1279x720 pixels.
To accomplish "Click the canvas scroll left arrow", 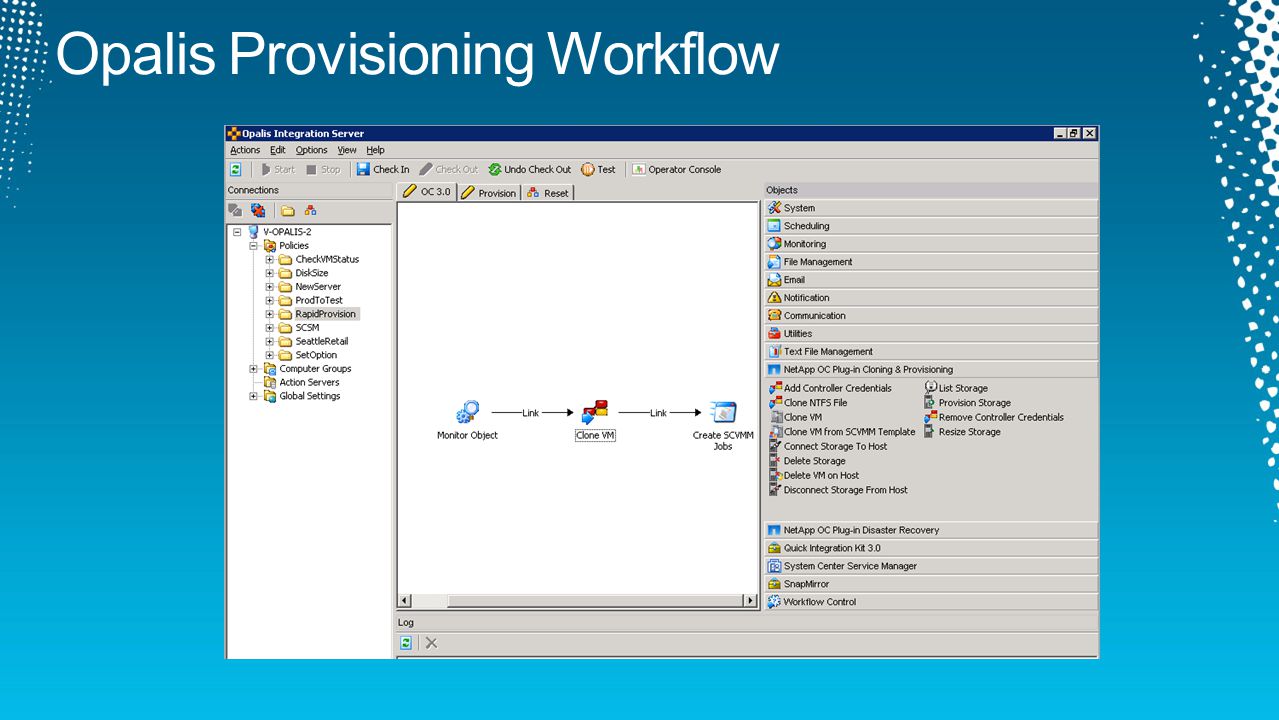I will pyautogui.click(x=405, y=601).
